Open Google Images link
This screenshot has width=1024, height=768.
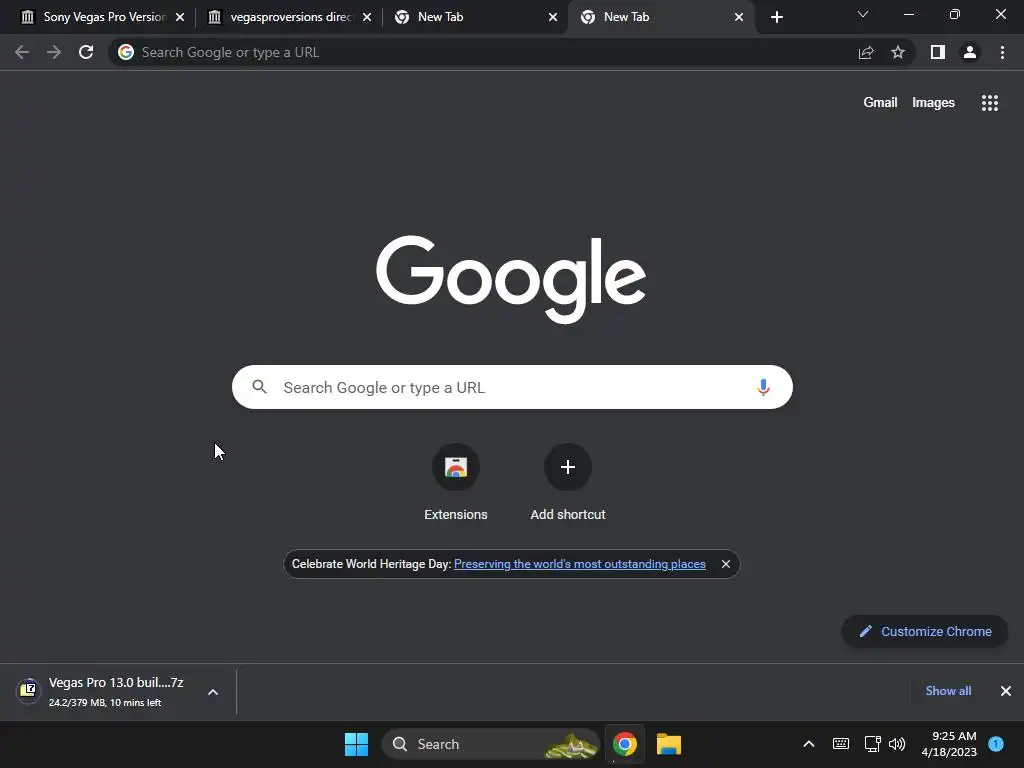tap(933, 103)
